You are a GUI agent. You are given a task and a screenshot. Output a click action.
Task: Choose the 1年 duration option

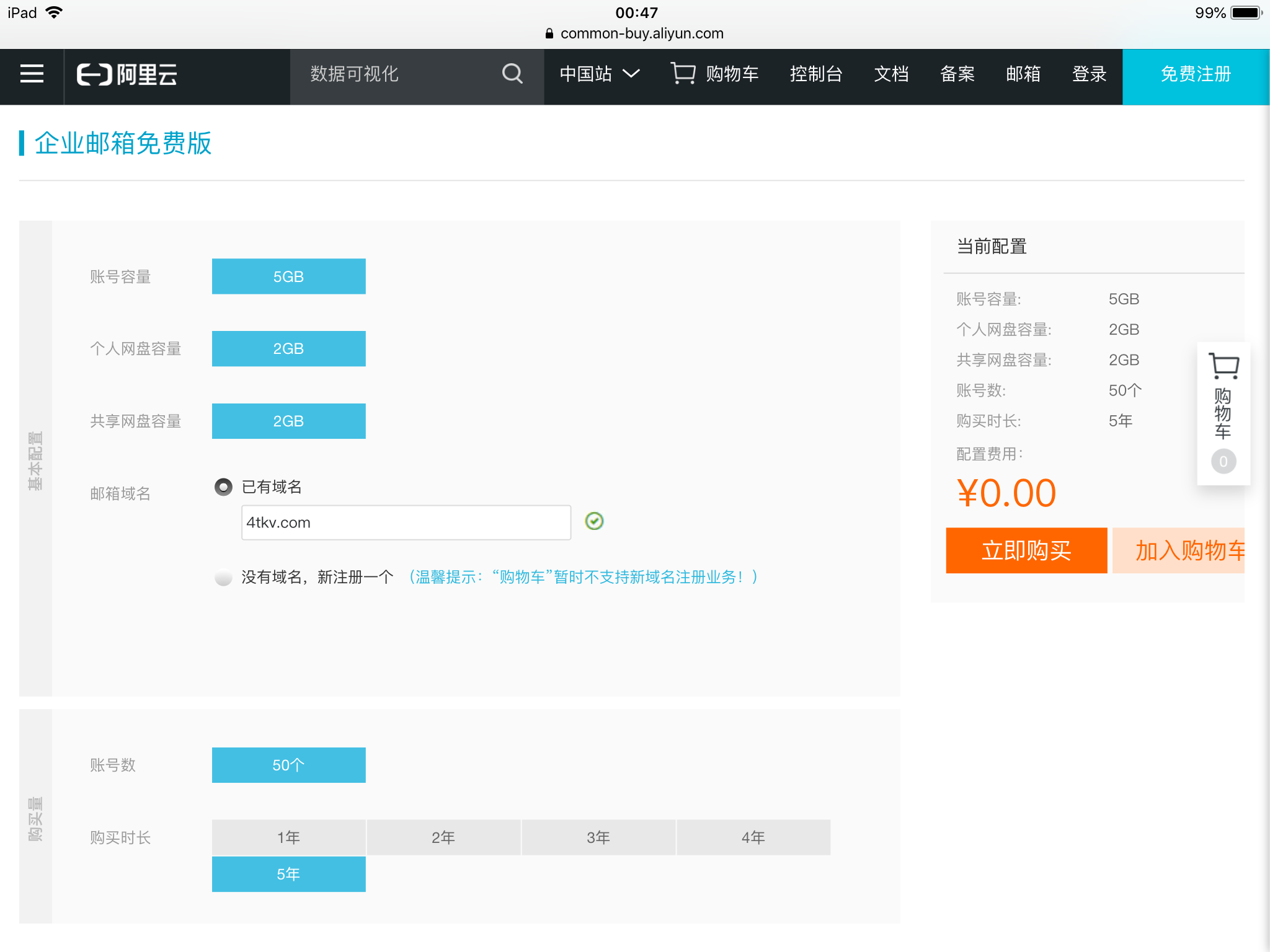pyautogui.click(x=288, y=837)
